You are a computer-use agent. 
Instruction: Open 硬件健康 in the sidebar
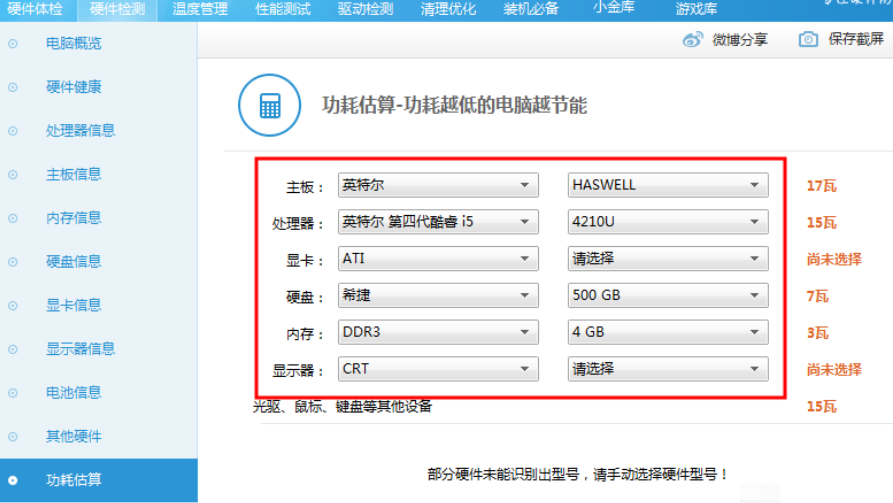pos(73,87)
